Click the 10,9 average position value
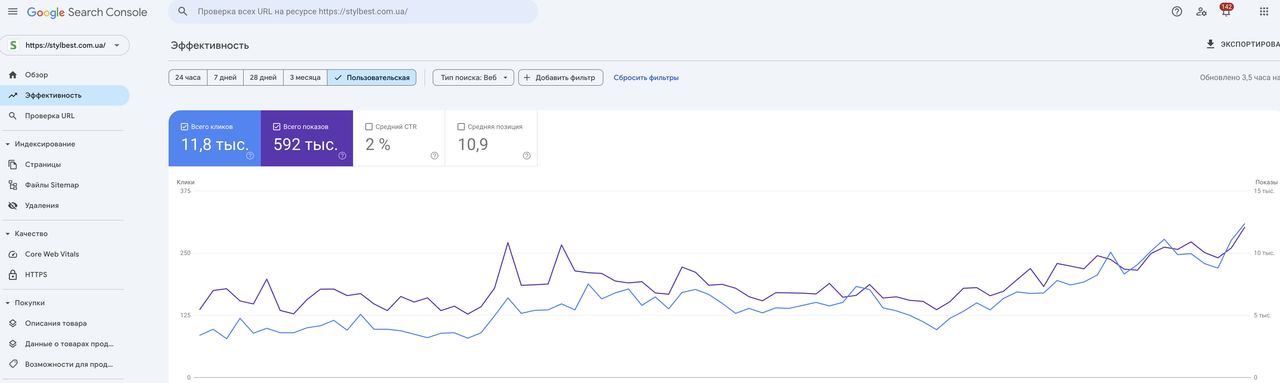The width and height of the screenshot is (1280, 383). (x=473, y=145)
